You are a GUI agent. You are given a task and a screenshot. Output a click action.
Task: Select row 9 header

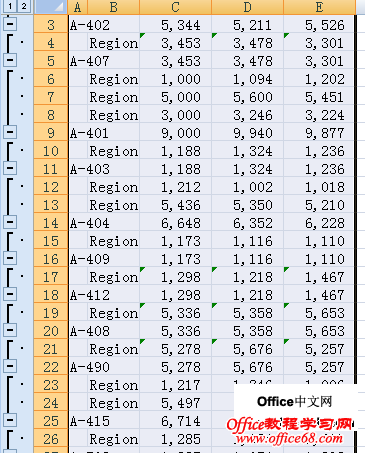[51, 133]
